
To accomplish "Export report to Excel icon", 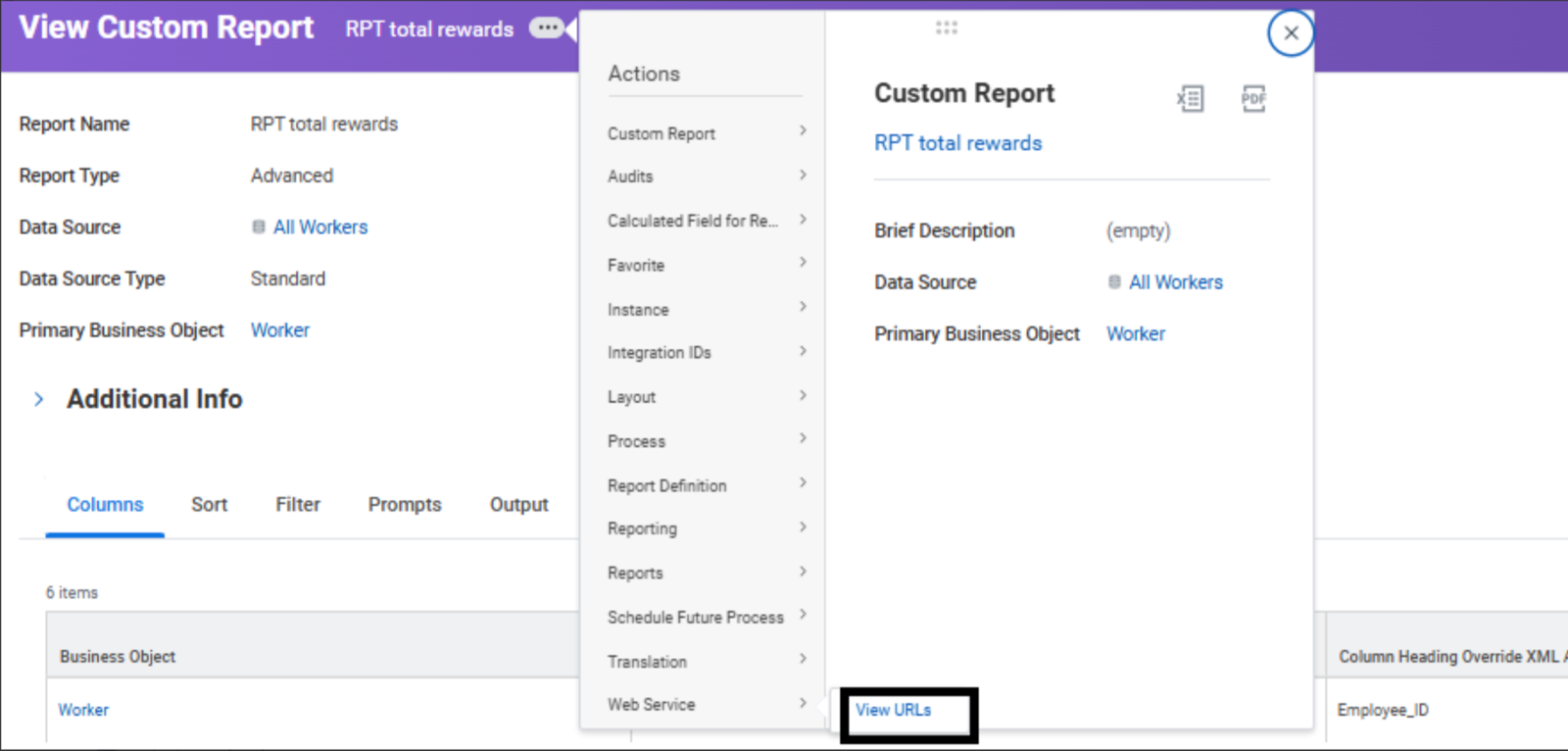I will (x=1190, y=98).
